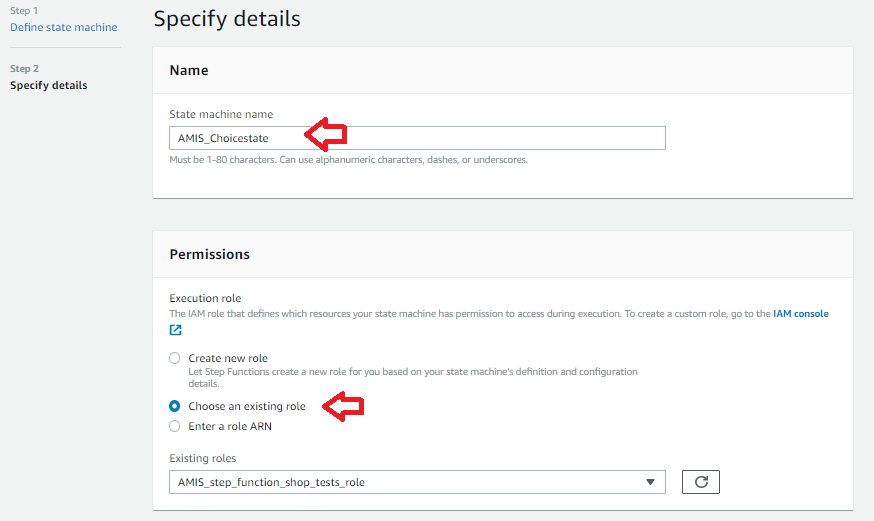The image size is (874, 521).
Task: Click the Existing roles dropdown arrow
Action: coord(651,482)
